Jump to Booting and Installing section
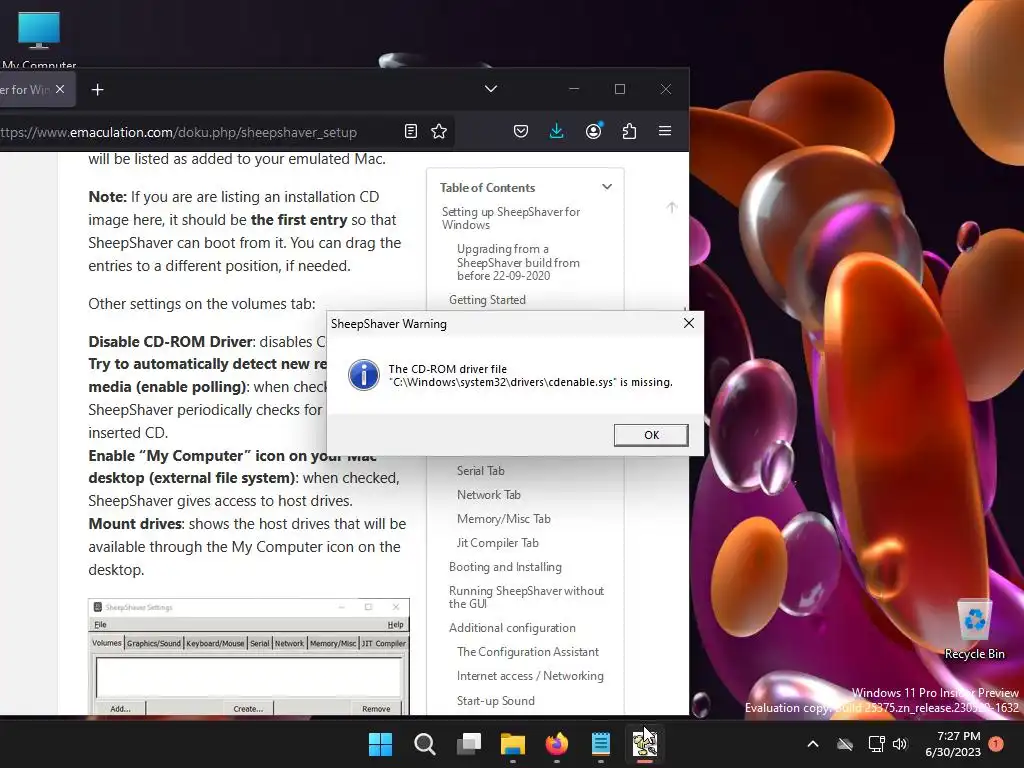This screenshot has height=768, width=1024. pyautogui.click(x=505, y=567)
